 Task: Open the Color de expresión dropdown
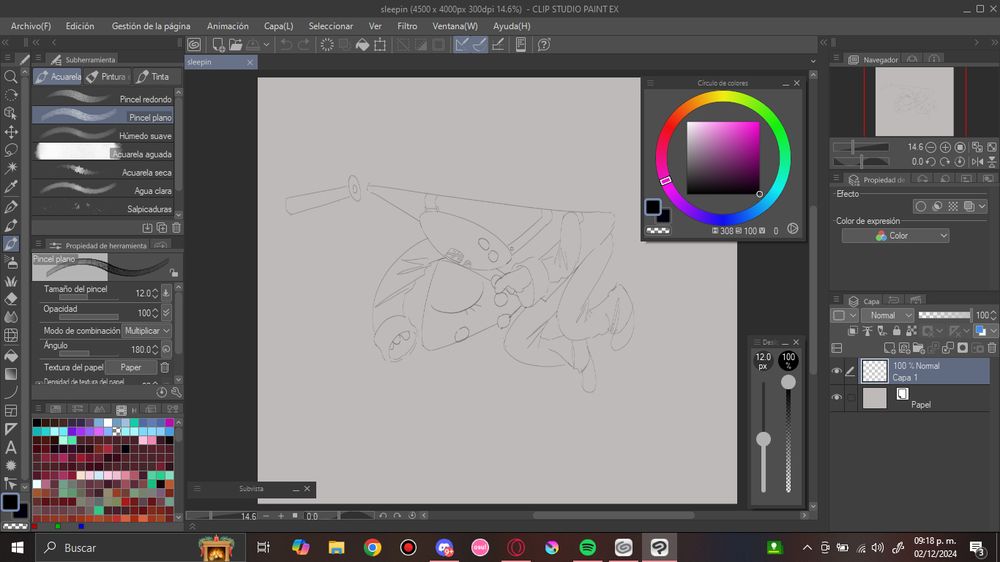(x=895, y=236)
